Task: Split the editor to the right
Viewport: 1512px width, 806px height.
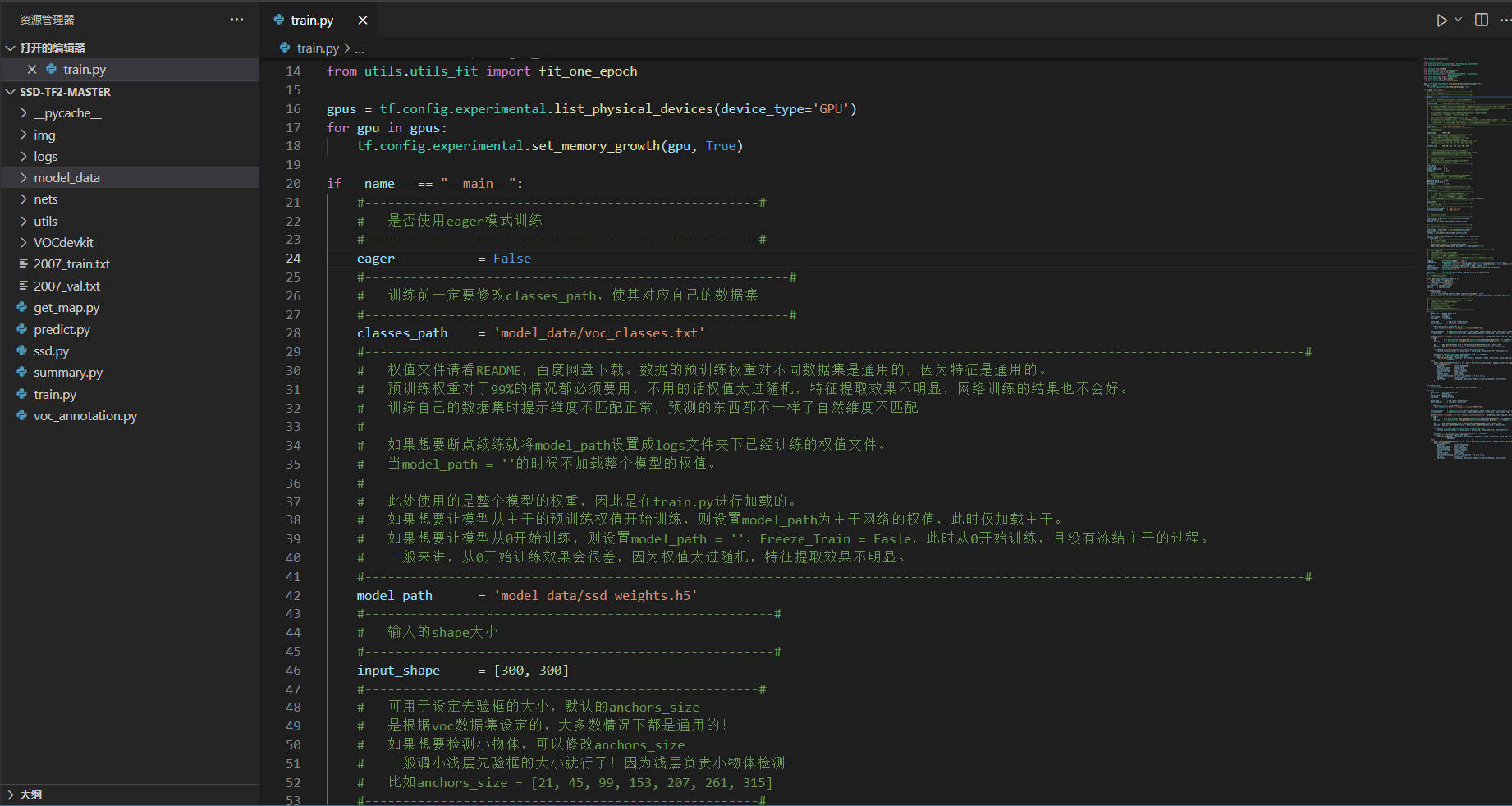Action: [1482, 20]
